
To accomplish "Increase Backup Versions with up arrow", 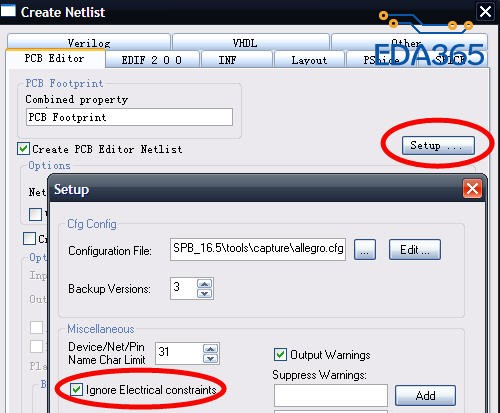I will 204,284.
